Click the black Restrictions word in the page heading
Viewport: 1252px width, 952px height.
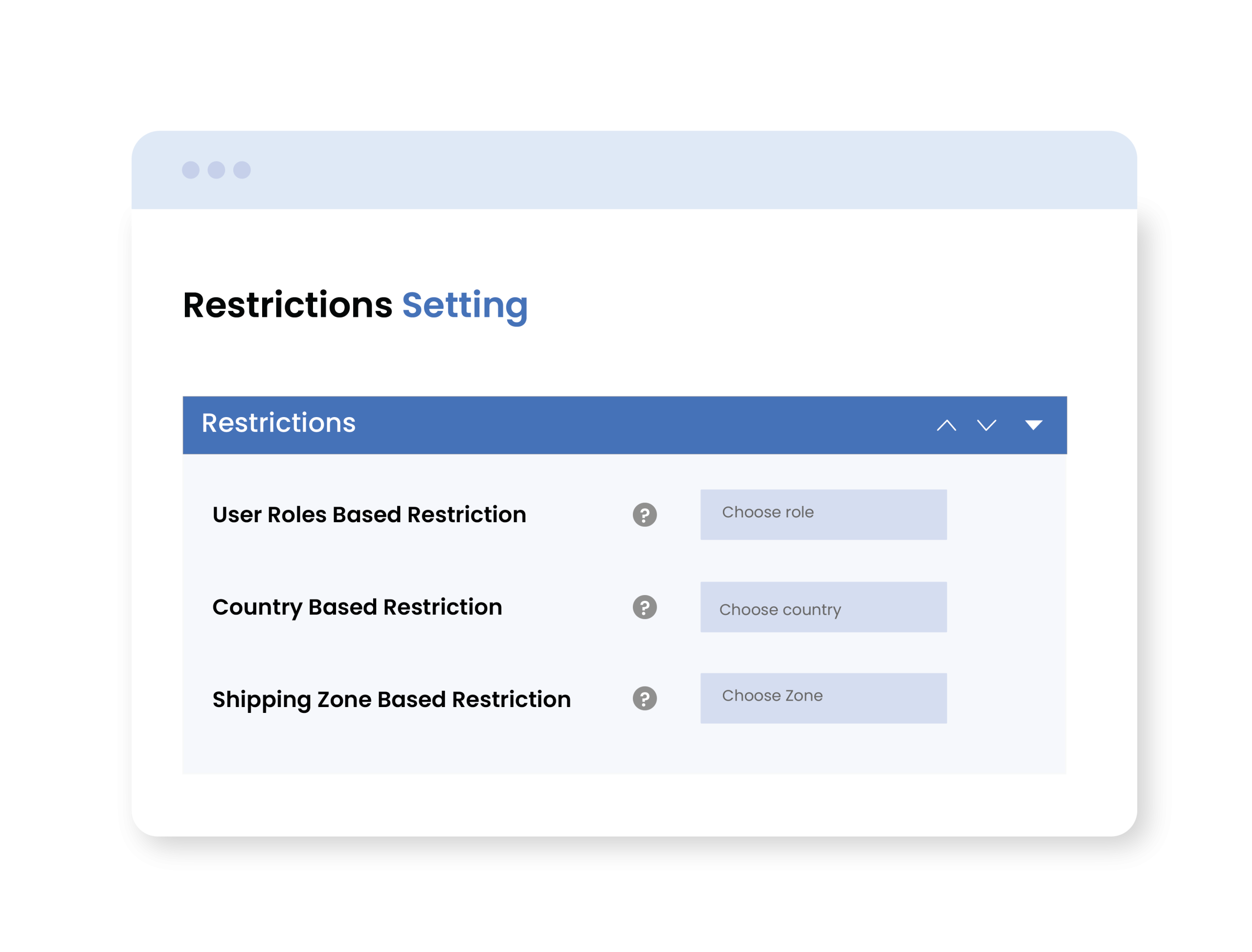click(288, 306)
